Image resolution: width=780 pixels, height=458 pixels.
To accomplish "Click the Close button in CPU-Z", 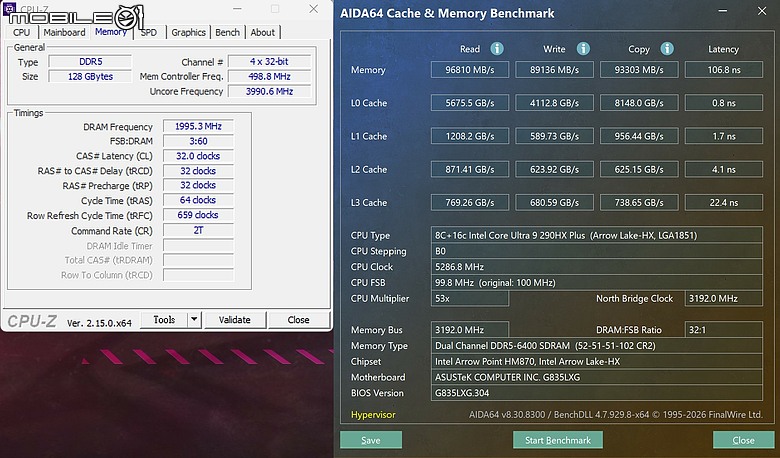I will [298, 320].
